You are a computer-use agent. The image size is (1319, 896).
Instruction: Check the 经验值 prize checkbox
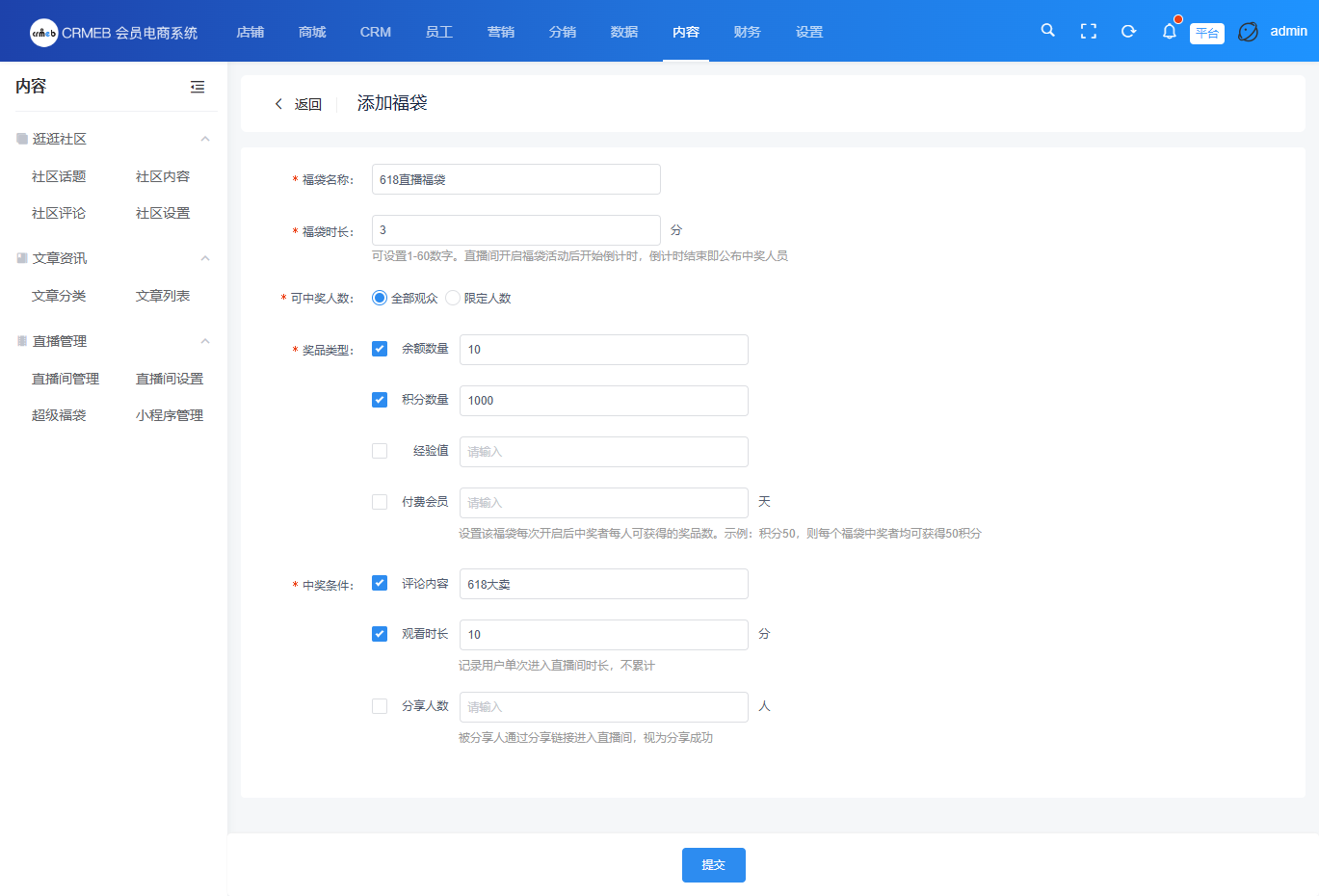point(380,451)
